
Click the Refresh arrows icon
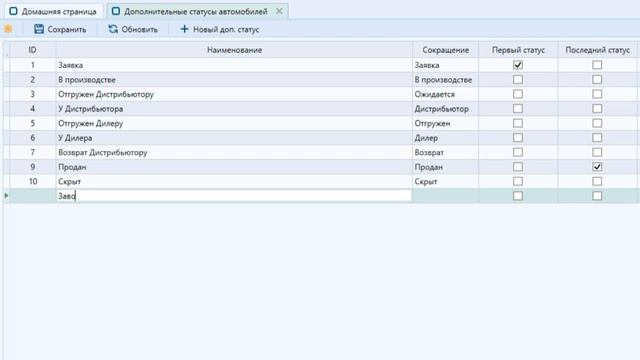pos(113,29)
